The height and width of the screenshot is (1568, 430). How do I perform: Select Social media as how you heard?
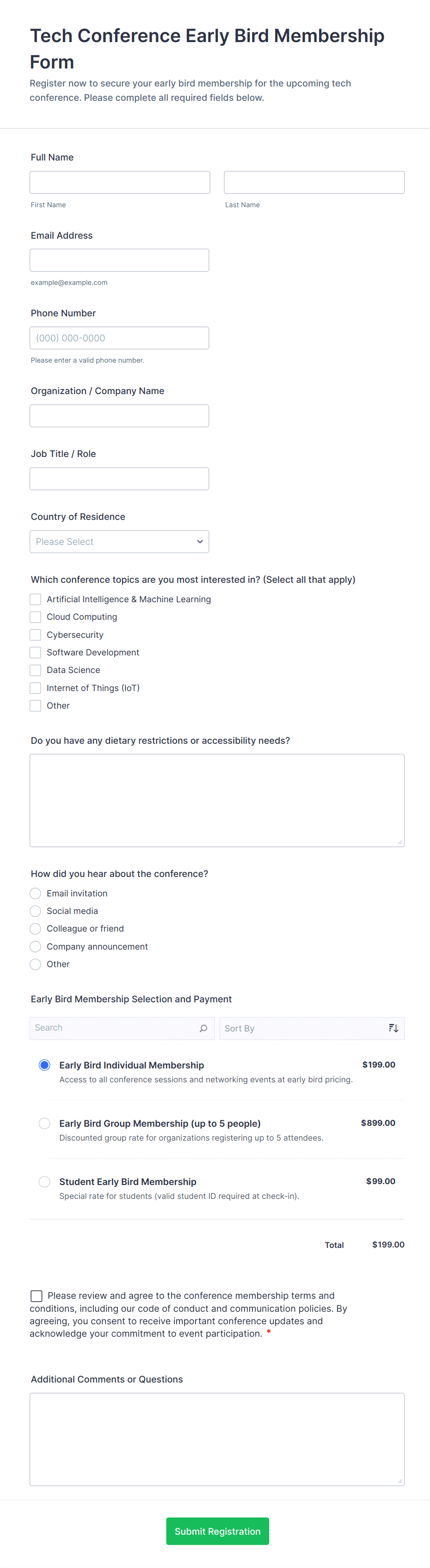[x=35, y=911]
